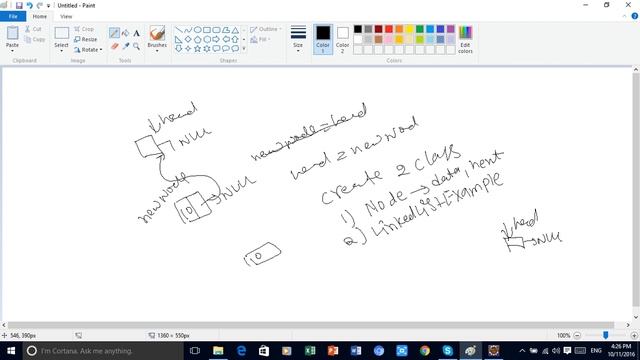Open File Explorer from the taskbar
The image size is (640, 360).
218,351
